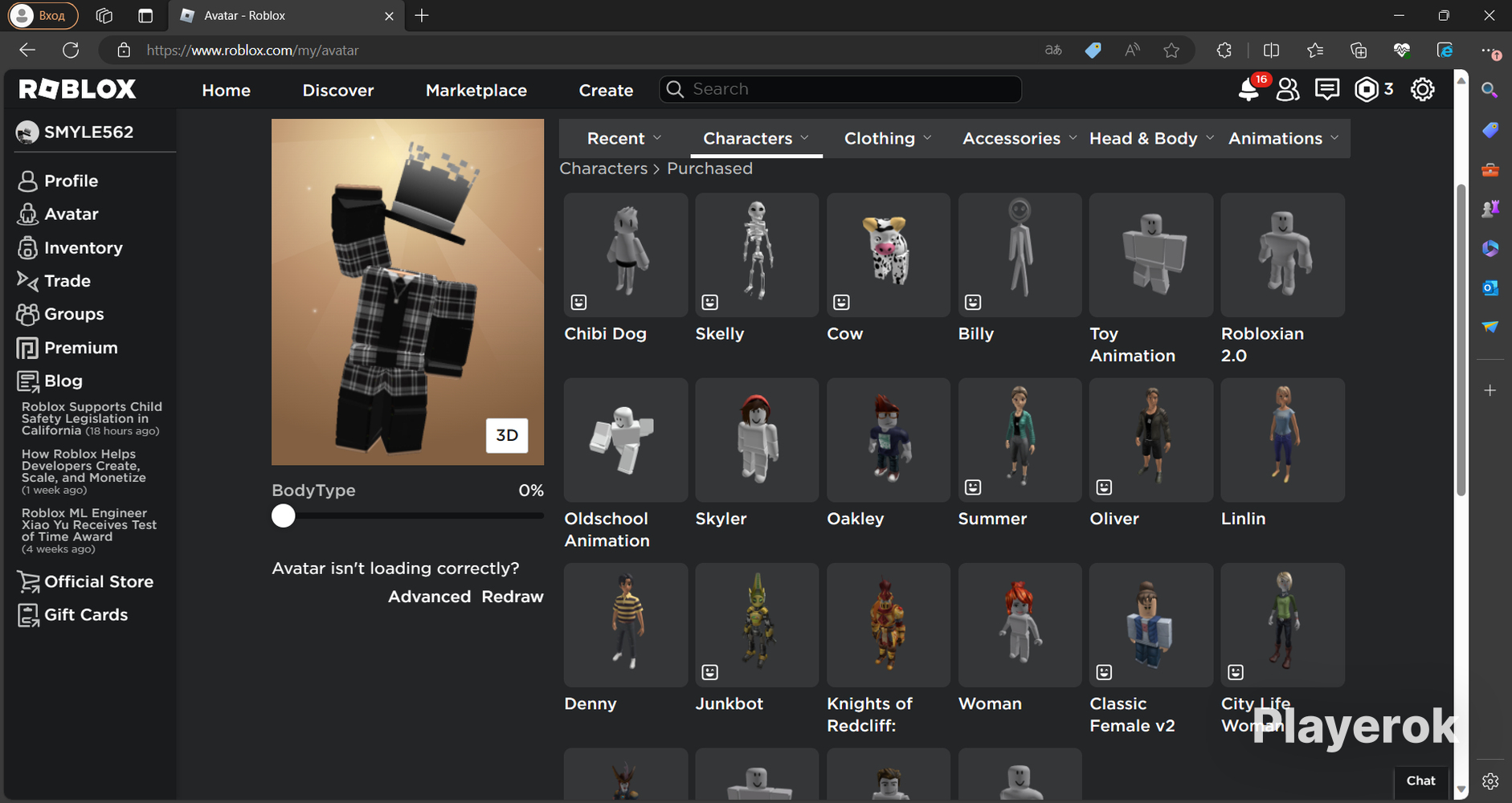Open the browser essentials heart icon
Viewport: 1512px width, 803px height.
coord(1402,51)
